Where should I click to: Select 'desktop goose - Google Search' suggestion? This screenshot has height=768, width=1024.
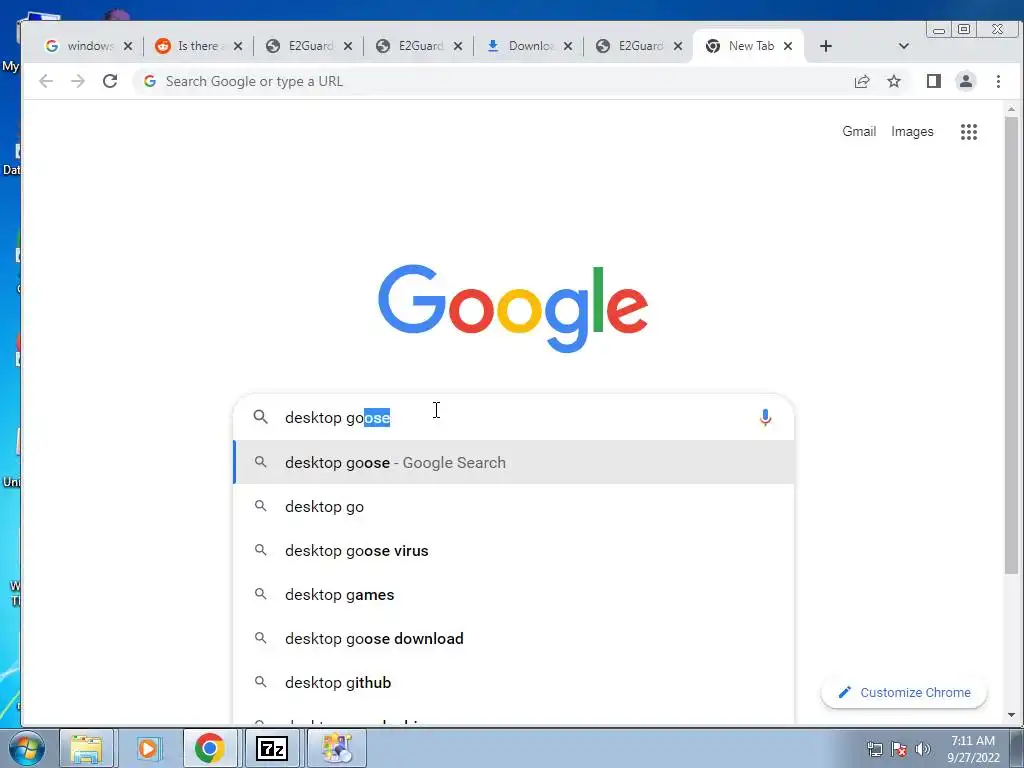tap(514, 462)
